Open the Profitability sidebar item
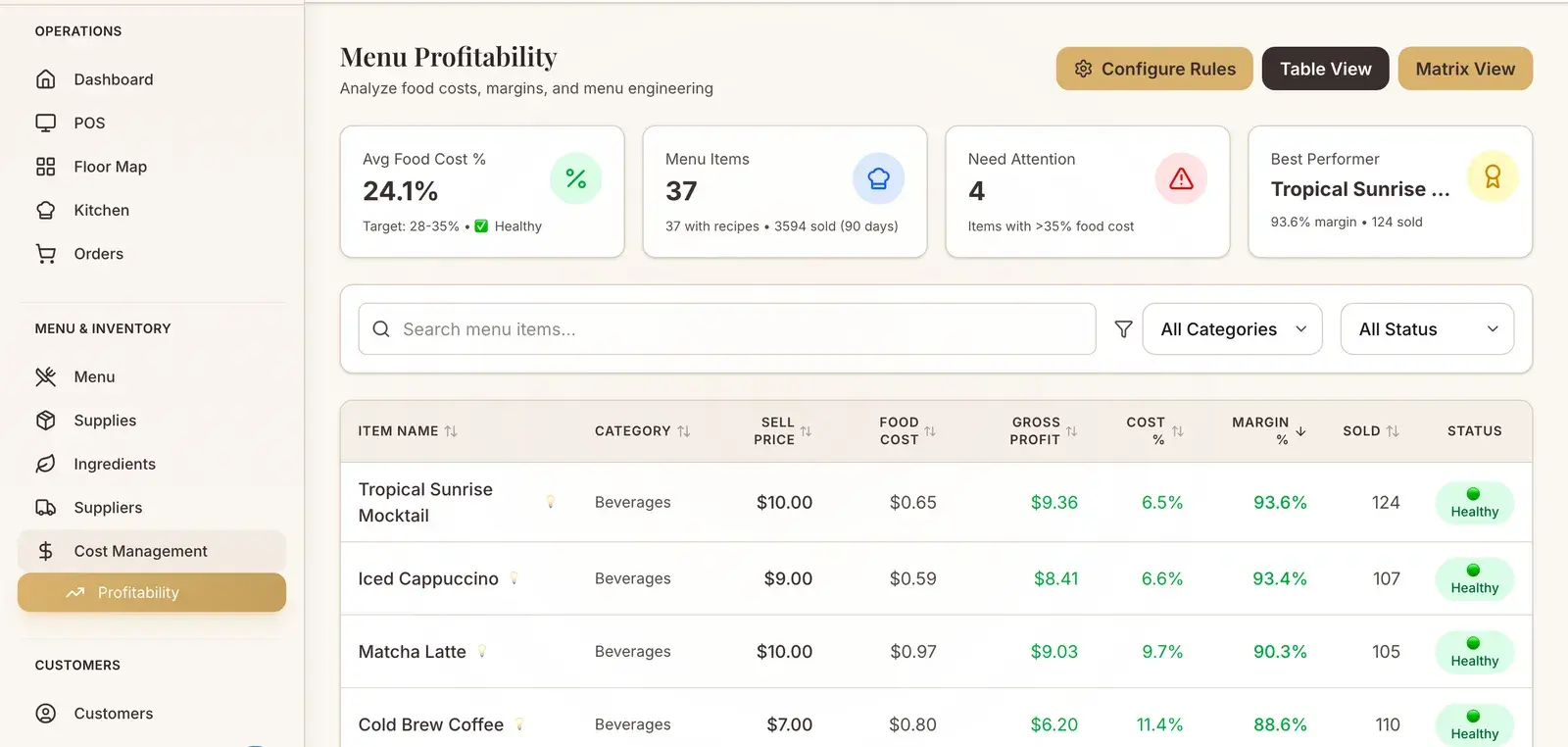1568x747 pixels. [x=152, y=593]
